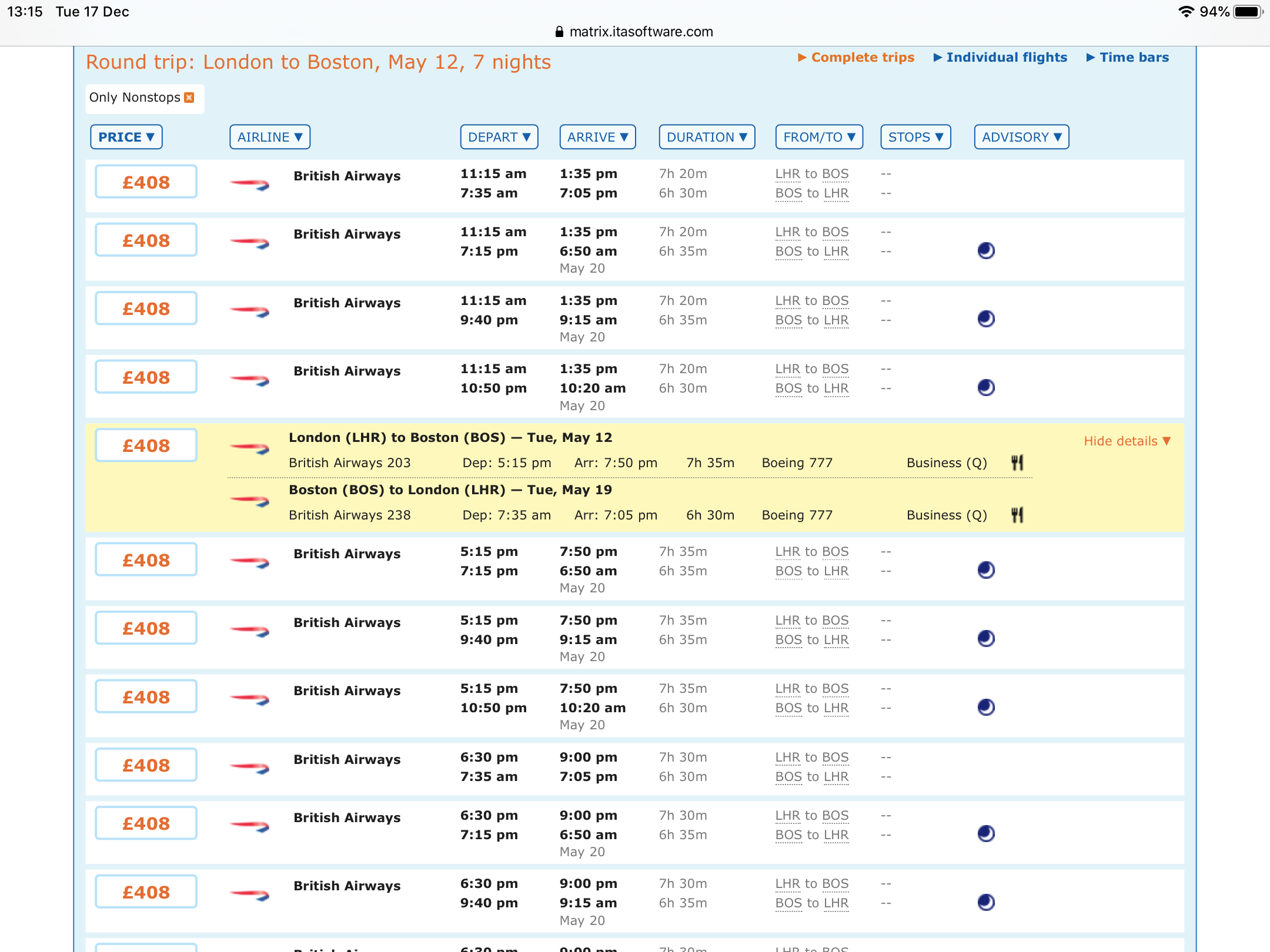
Task: Open the ARRIVE filter dropdown
Action: (x=597, y=137)
